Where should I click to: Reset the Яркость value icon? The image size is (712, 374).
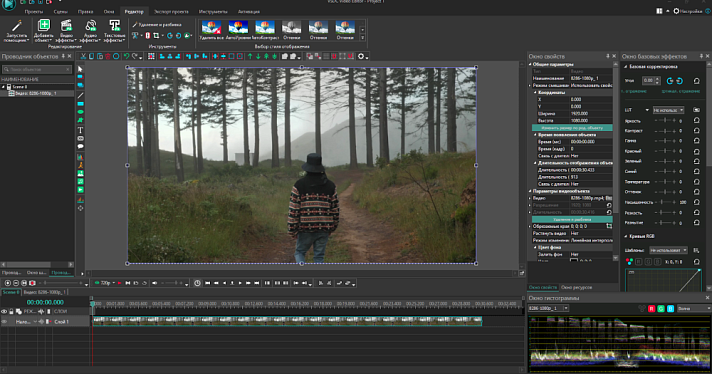696,121
